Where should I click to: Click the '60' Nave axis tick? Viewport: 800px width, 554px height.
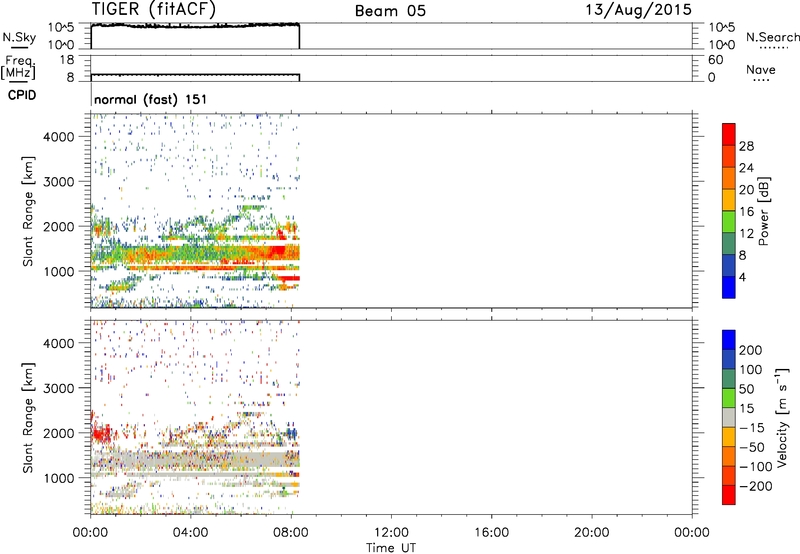716,60
